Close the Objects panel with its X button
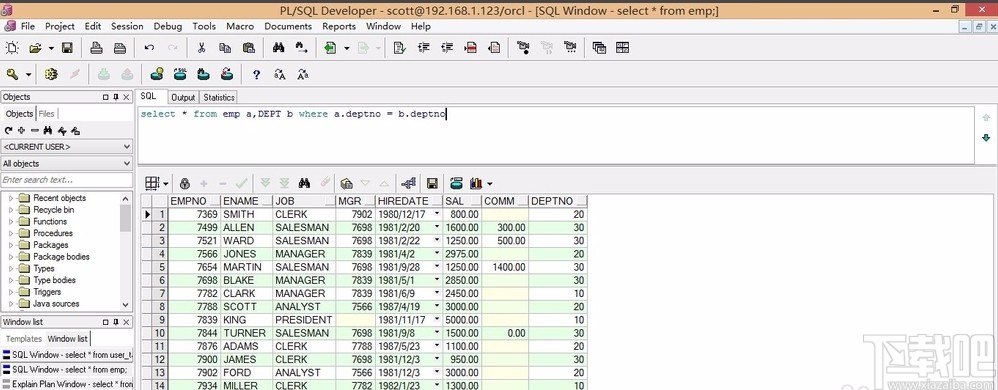Screen dimensions: 998x390 pos(127,97)
